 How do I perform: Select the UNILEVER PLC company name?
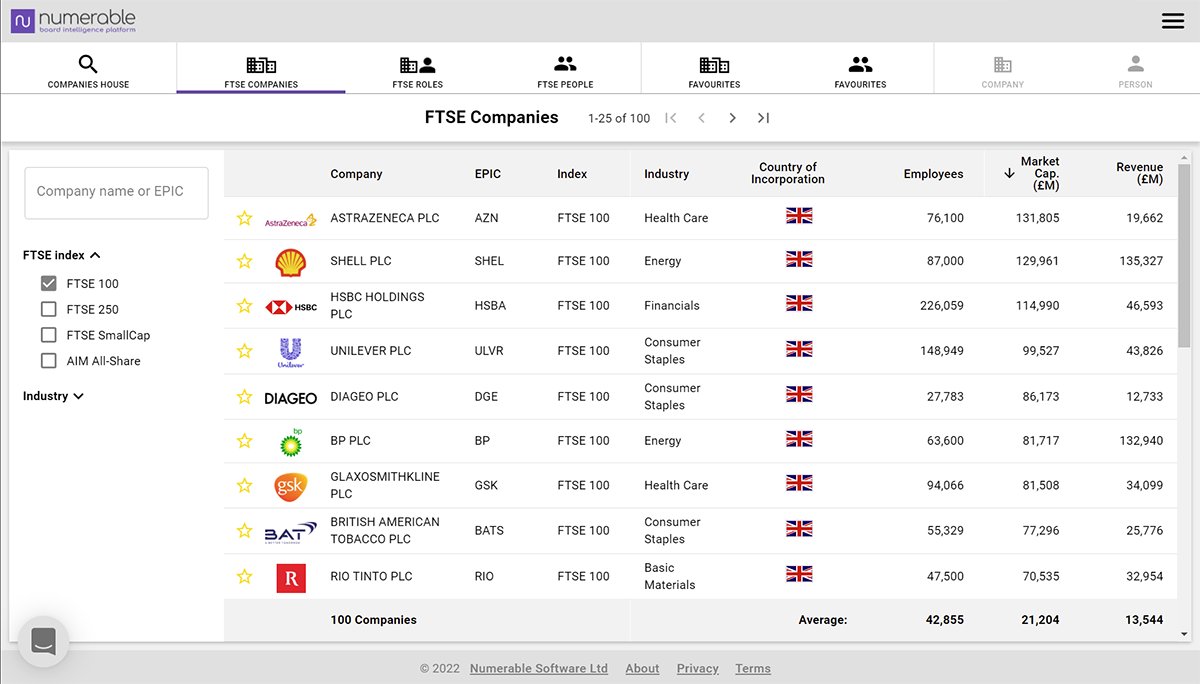coord(371,351)
